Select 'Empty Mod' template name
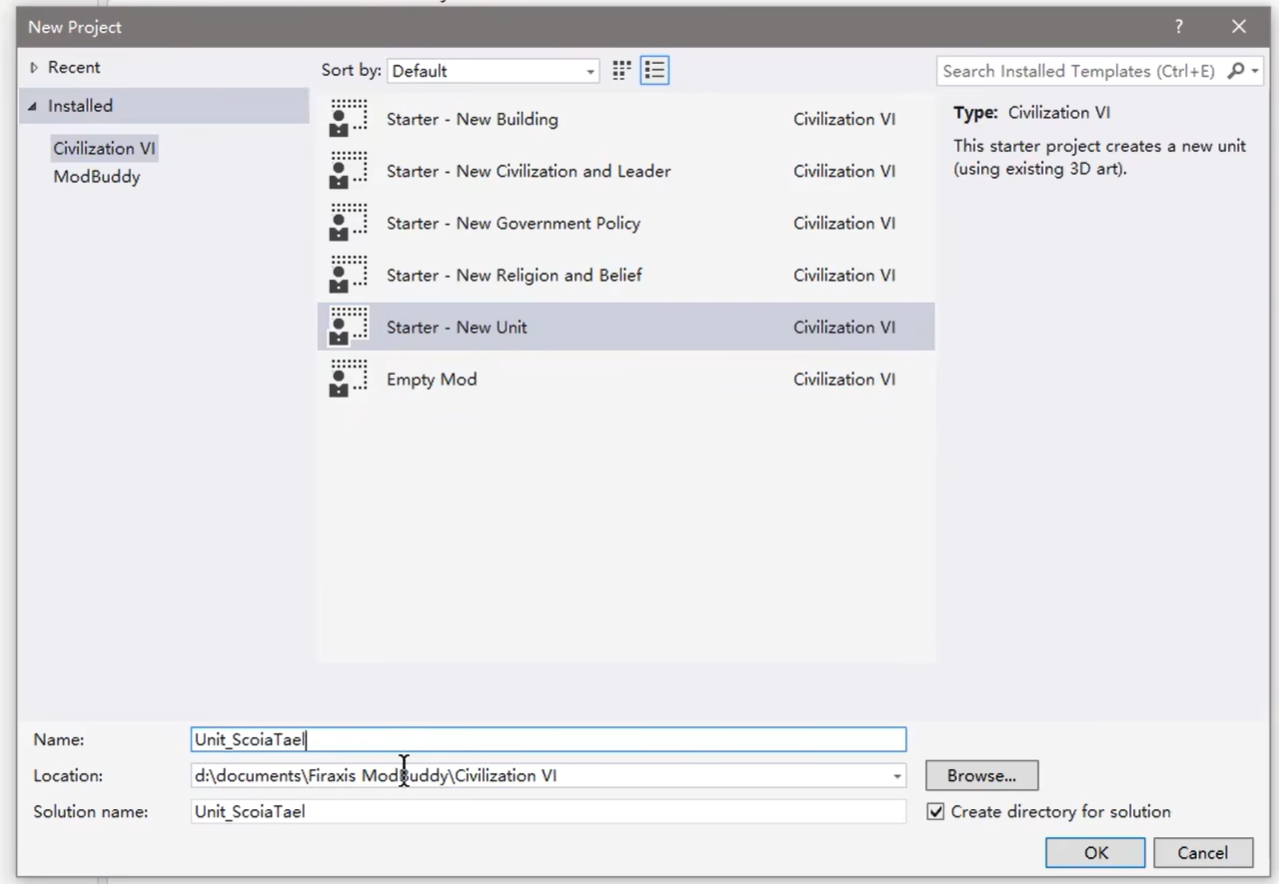1279x884 pixels. point(431,379)
